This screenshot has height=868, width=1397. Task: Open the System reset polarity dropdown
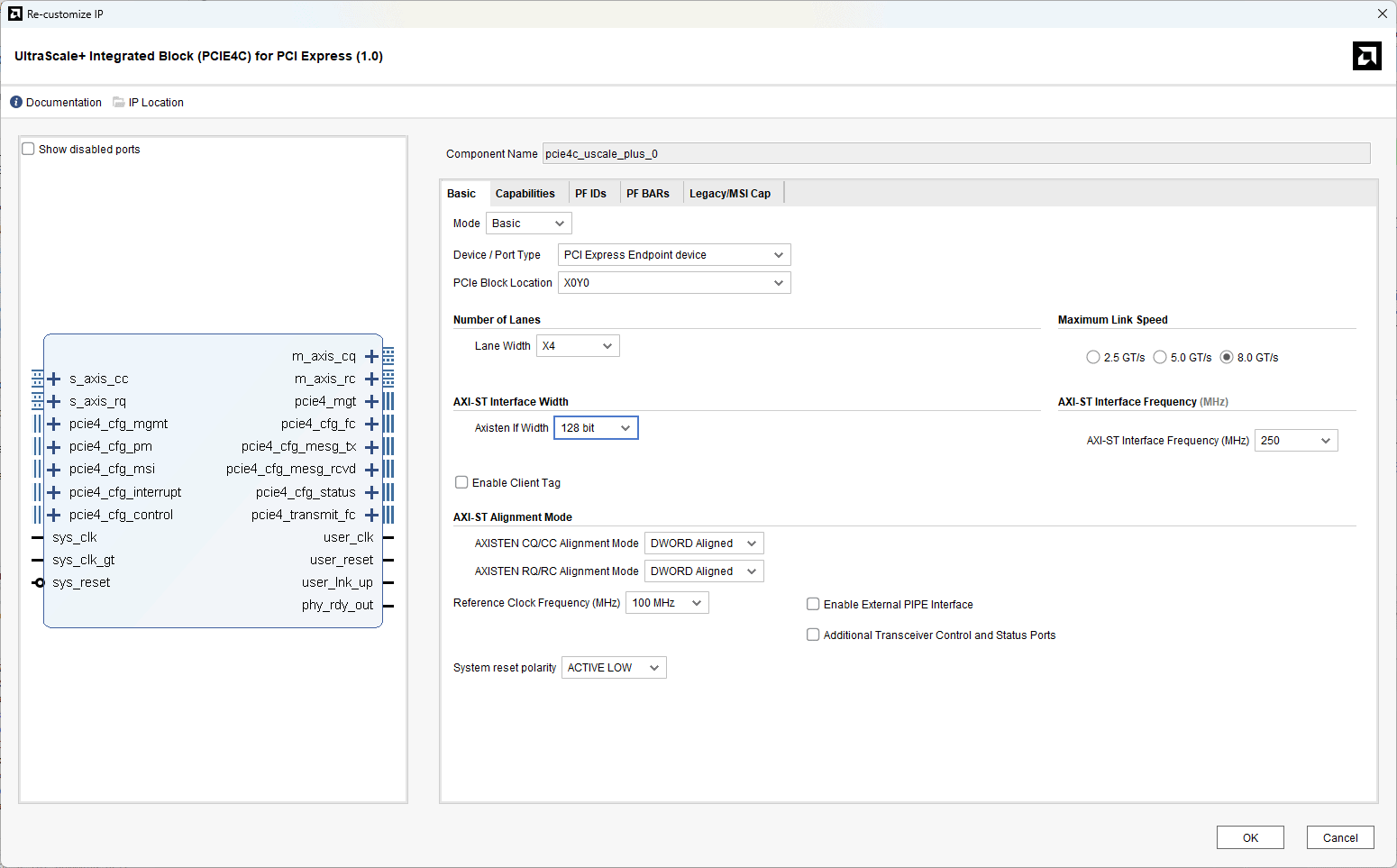(x=613, y=668)
